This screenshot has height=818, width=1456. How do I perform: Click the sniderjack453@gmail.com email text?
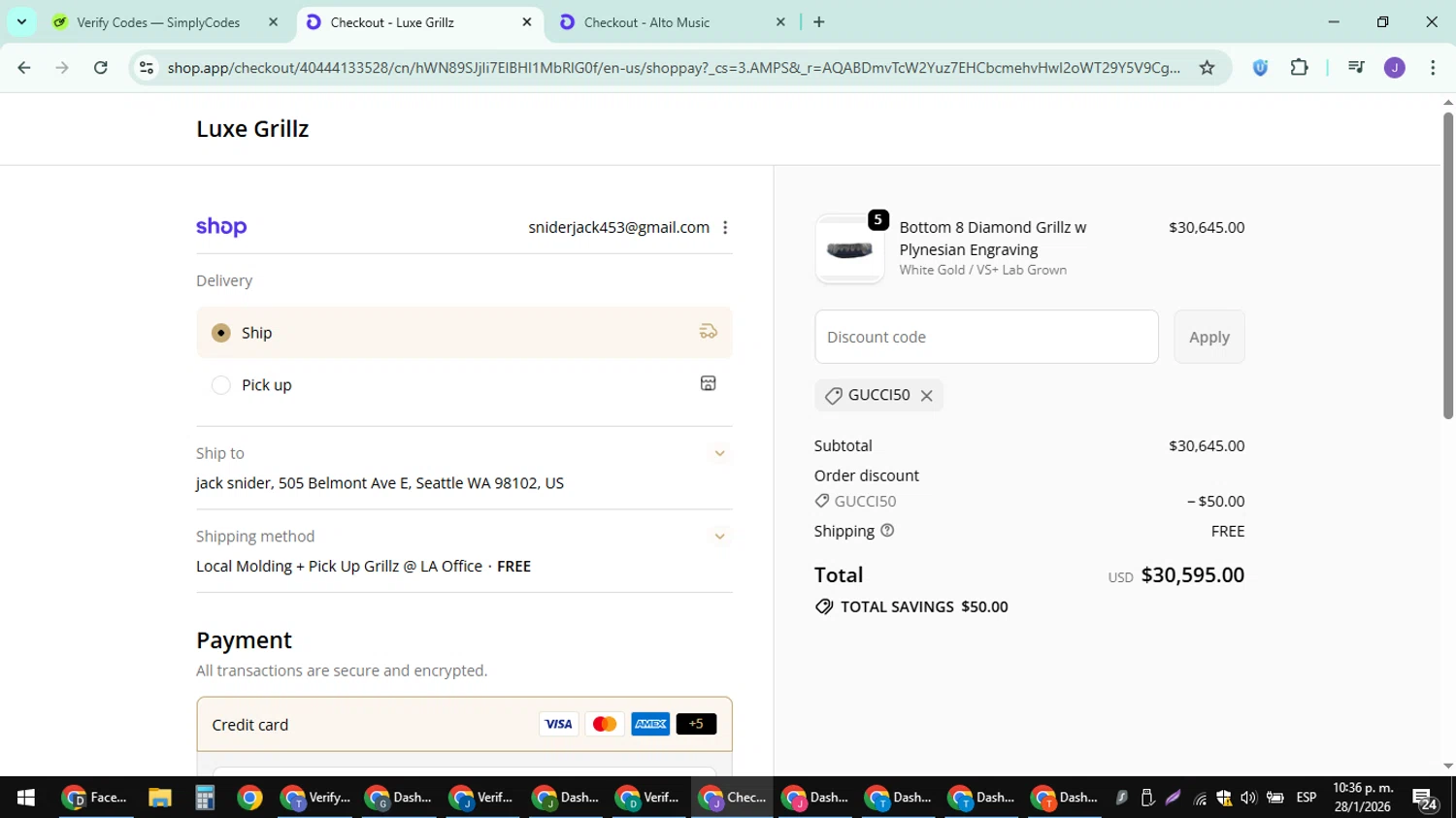(619, 227)
